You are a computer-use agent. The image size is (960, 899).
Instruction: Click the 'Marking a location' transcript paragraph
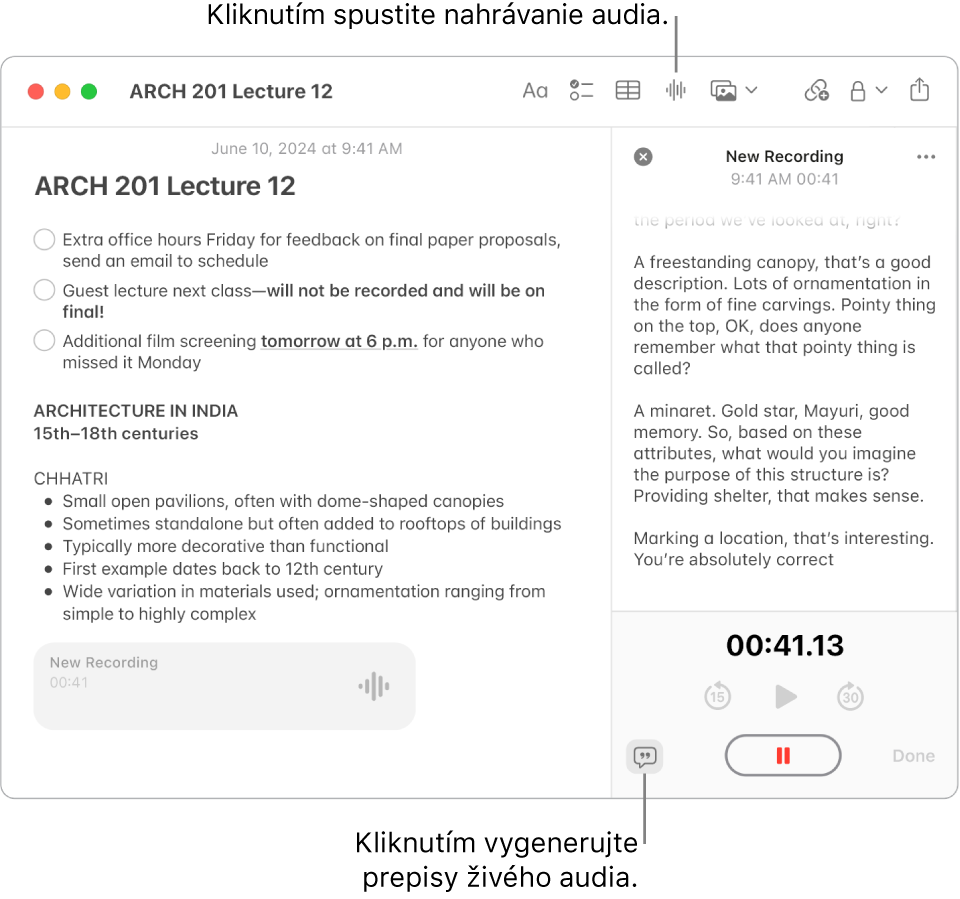click(784, 549)
